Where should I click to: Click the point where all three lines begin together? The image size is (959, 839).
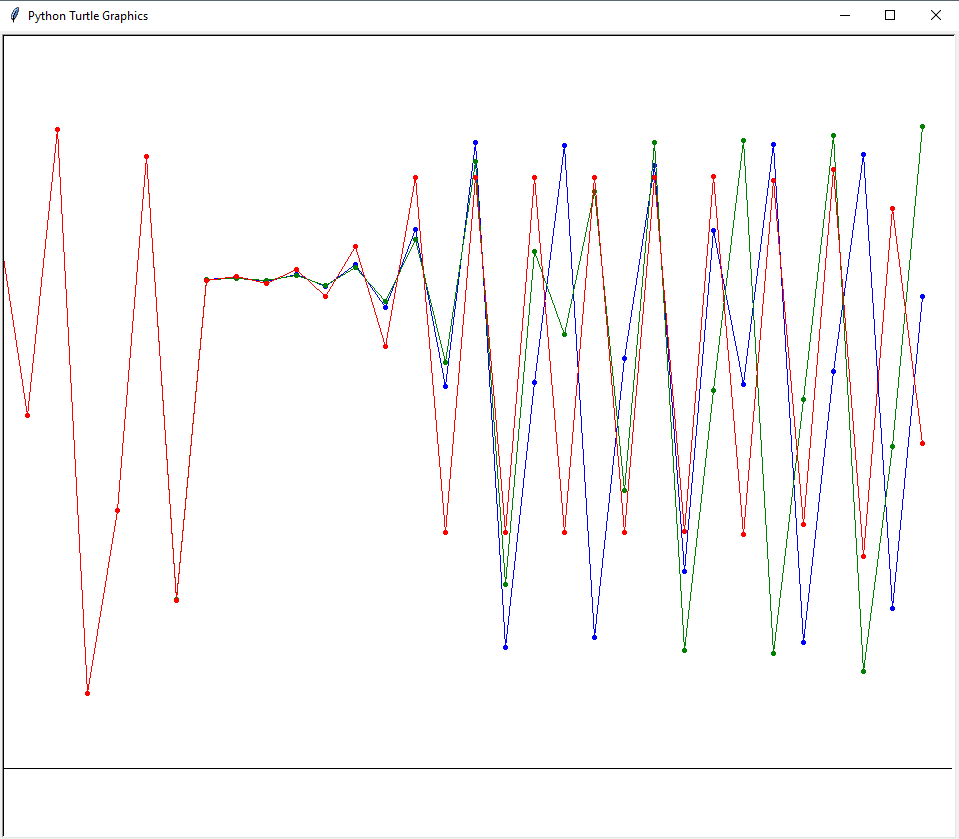pos(206,280)
